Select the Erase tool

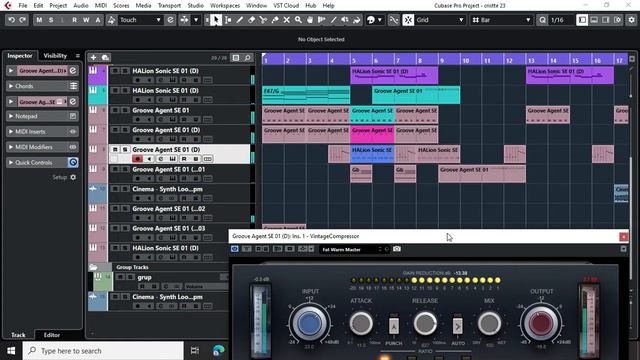click(252, 20)
